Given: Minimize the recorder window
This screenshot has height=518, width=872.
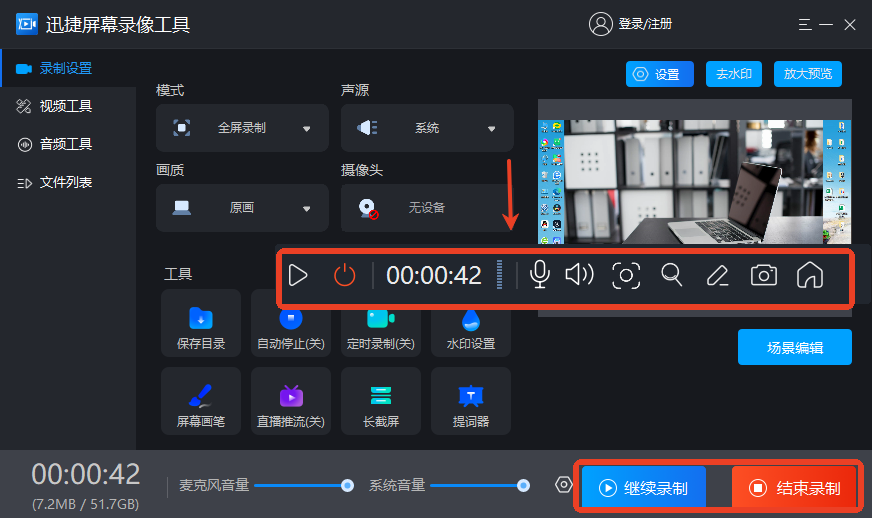Looking at the screenshot, I should (x=826, y=24).
